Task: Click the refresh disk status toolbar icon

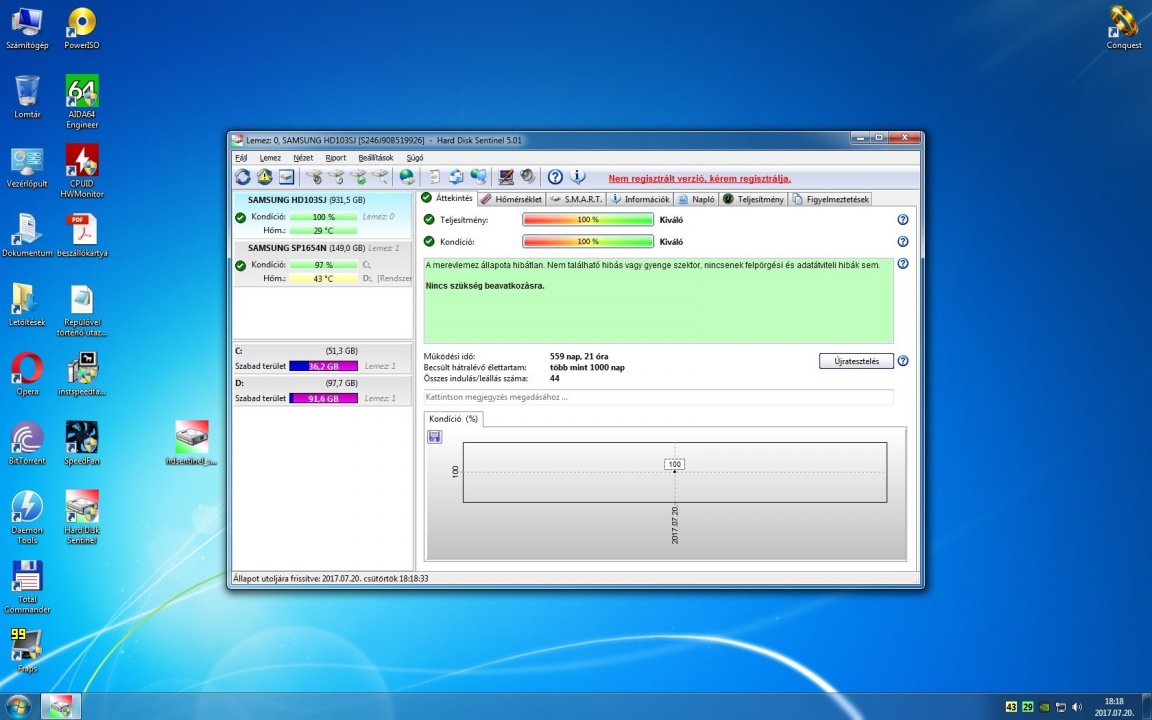Action: [x=242, y=177]
